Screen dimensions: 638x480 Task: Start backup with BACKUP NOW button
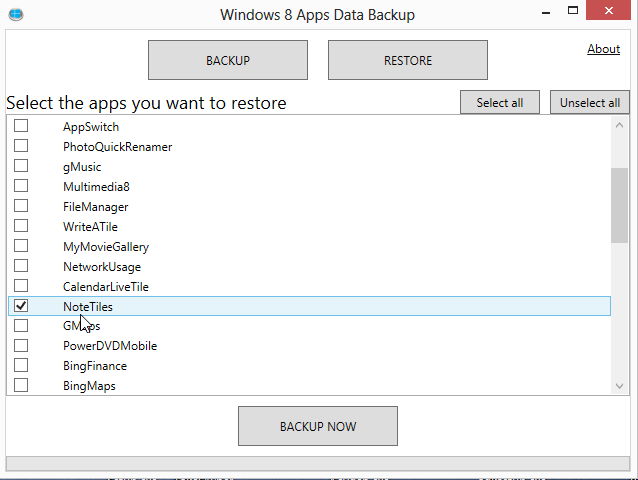tap(318, 426)
